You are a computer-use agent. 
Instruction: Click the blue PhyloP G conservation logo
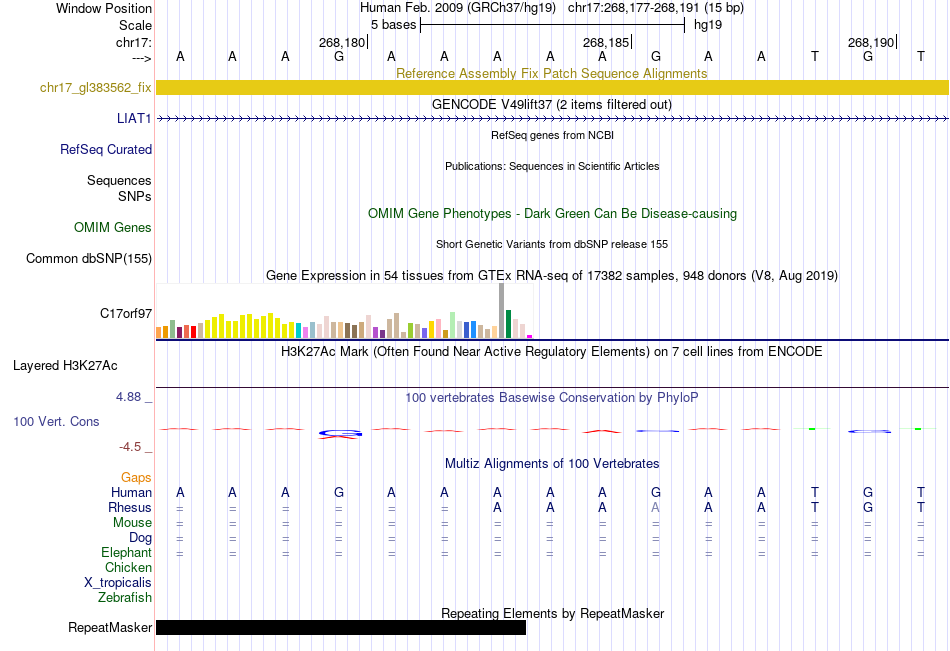tap(340, 433)
